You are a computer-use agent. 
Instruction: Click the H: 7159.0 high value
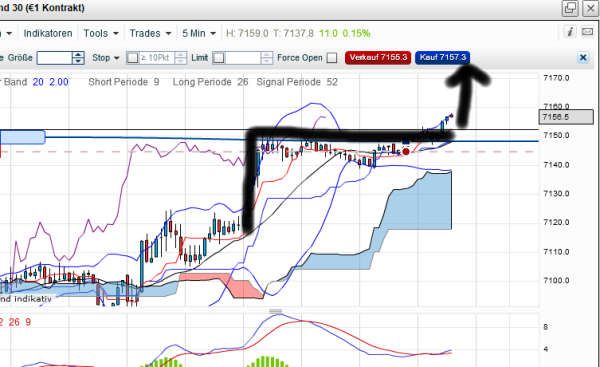click(x=247, y=33)
